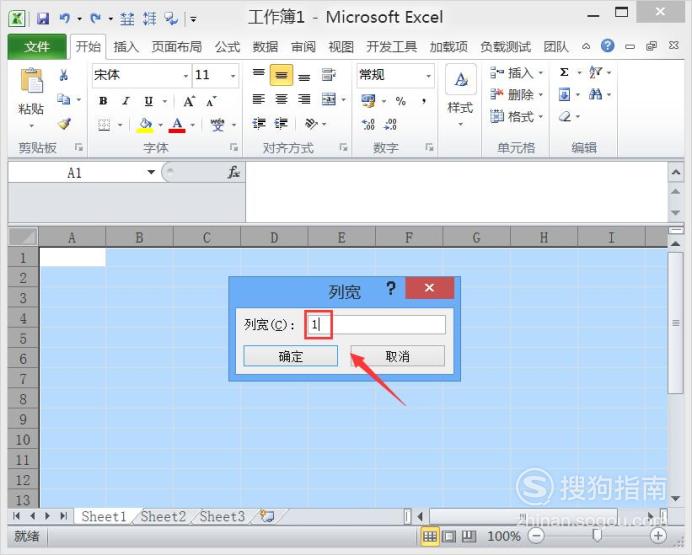Apply percent style
This screenshot has width=692, height=555.
pyautogui.click(x=401, y=101)
